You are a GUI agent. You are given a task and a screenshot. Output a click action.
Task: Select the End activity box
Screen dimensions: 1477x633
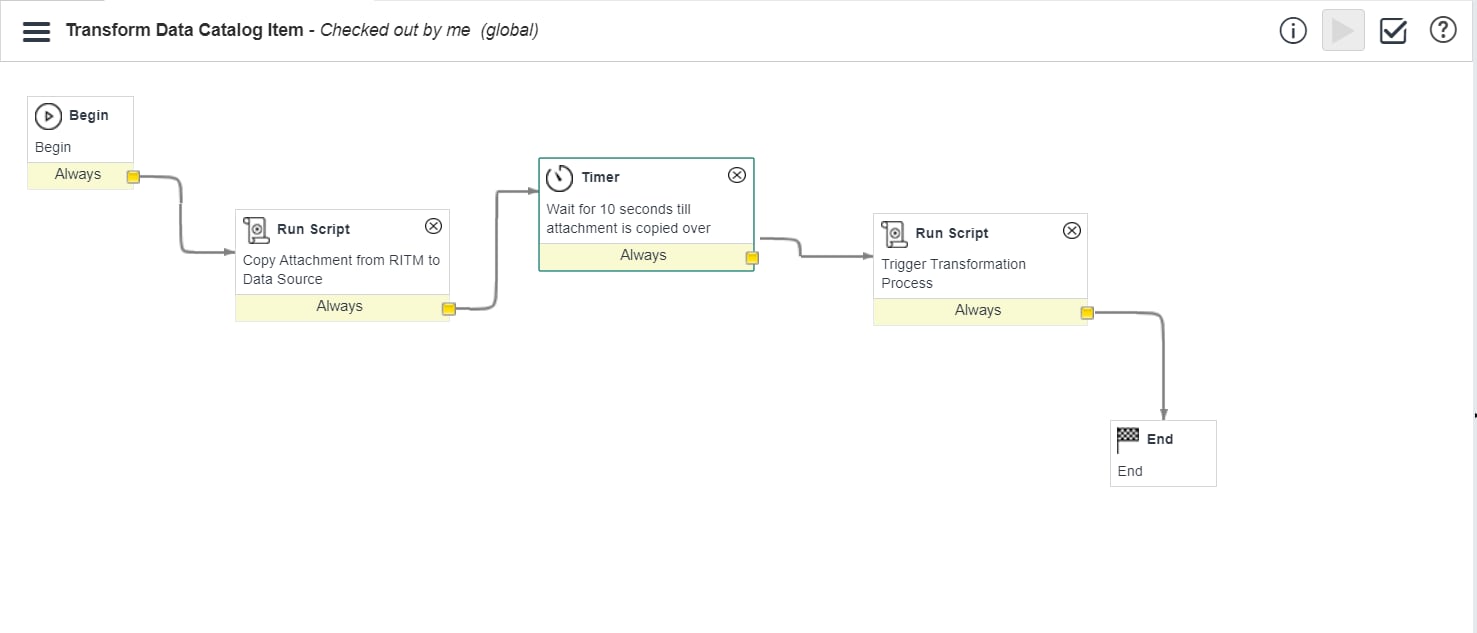tap(1163, 453)
